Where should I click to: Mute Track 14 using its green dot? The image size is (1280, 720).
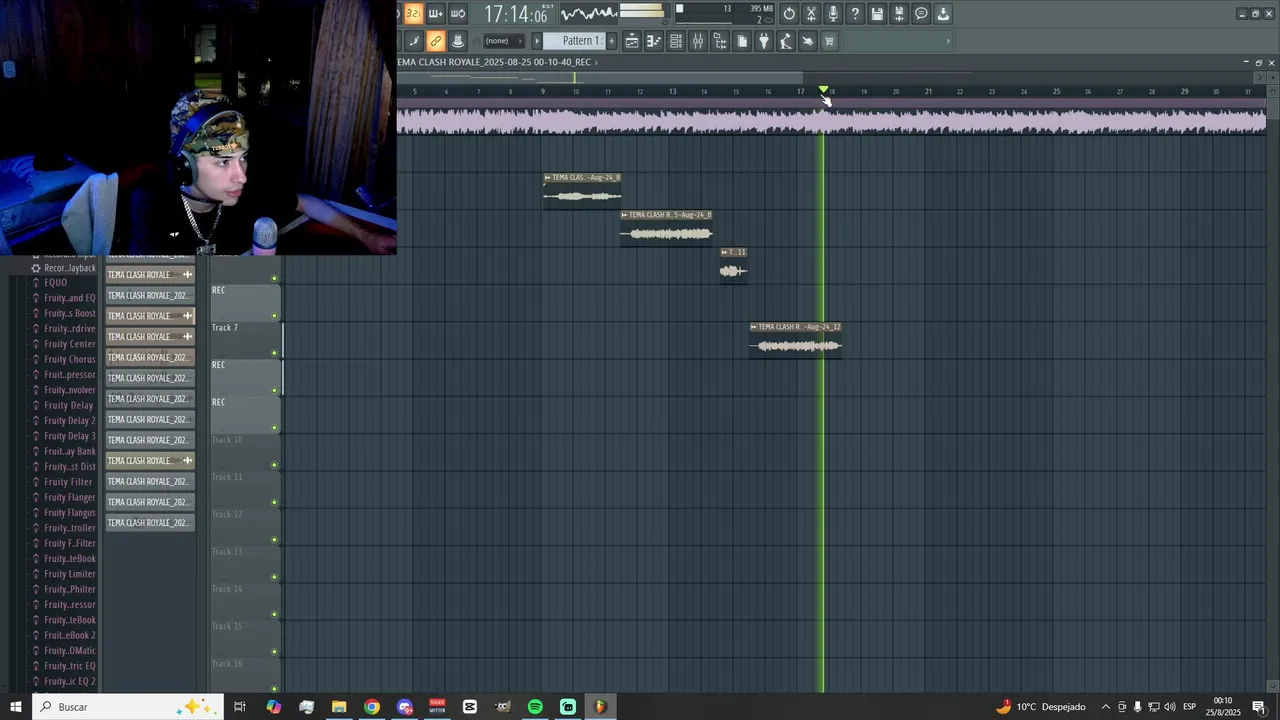[275, 615]
